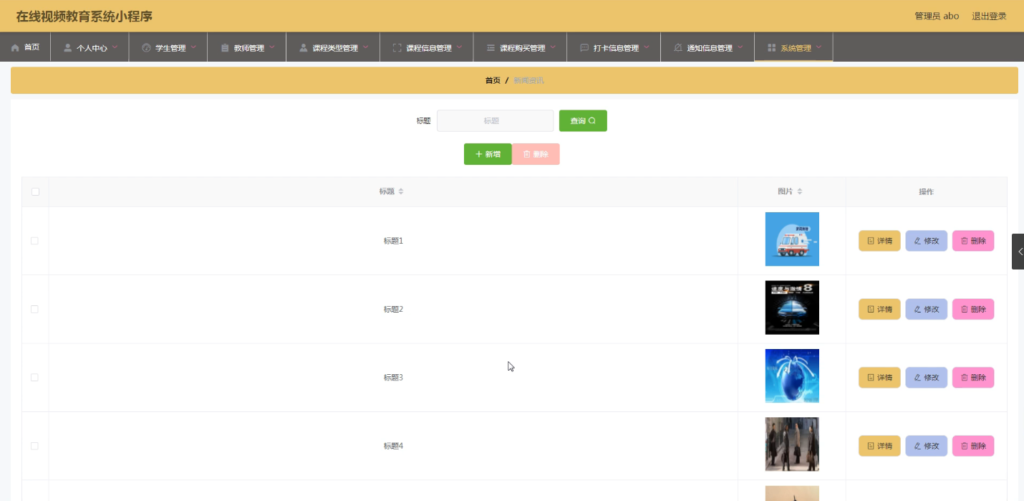Check the checkbox for row 标题2
Viewport: 1024px width, 501px height.
[35, 309]
